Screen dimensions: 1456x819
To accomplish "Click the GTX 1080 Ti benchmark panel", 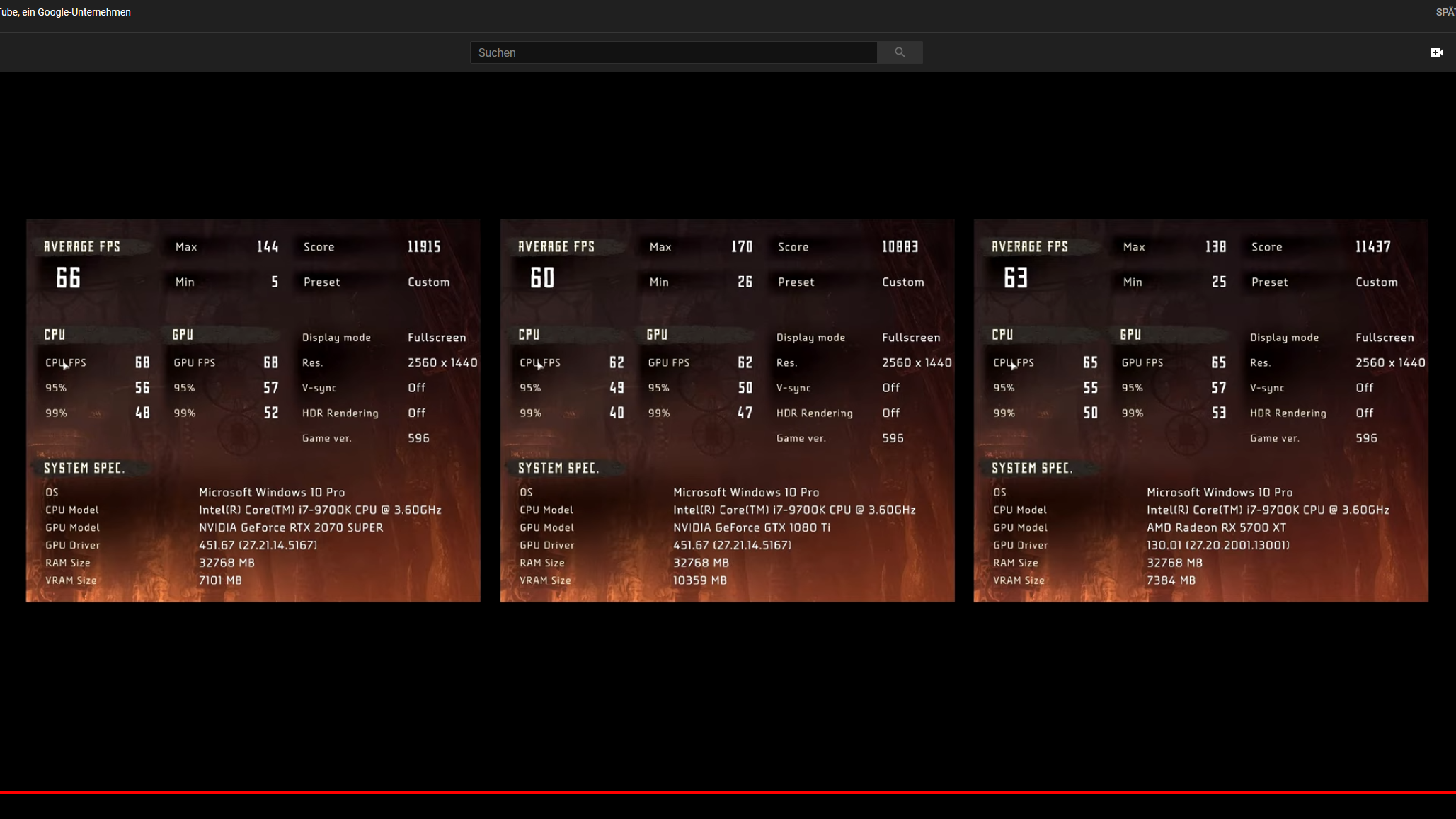I will (x=727, y=411).
